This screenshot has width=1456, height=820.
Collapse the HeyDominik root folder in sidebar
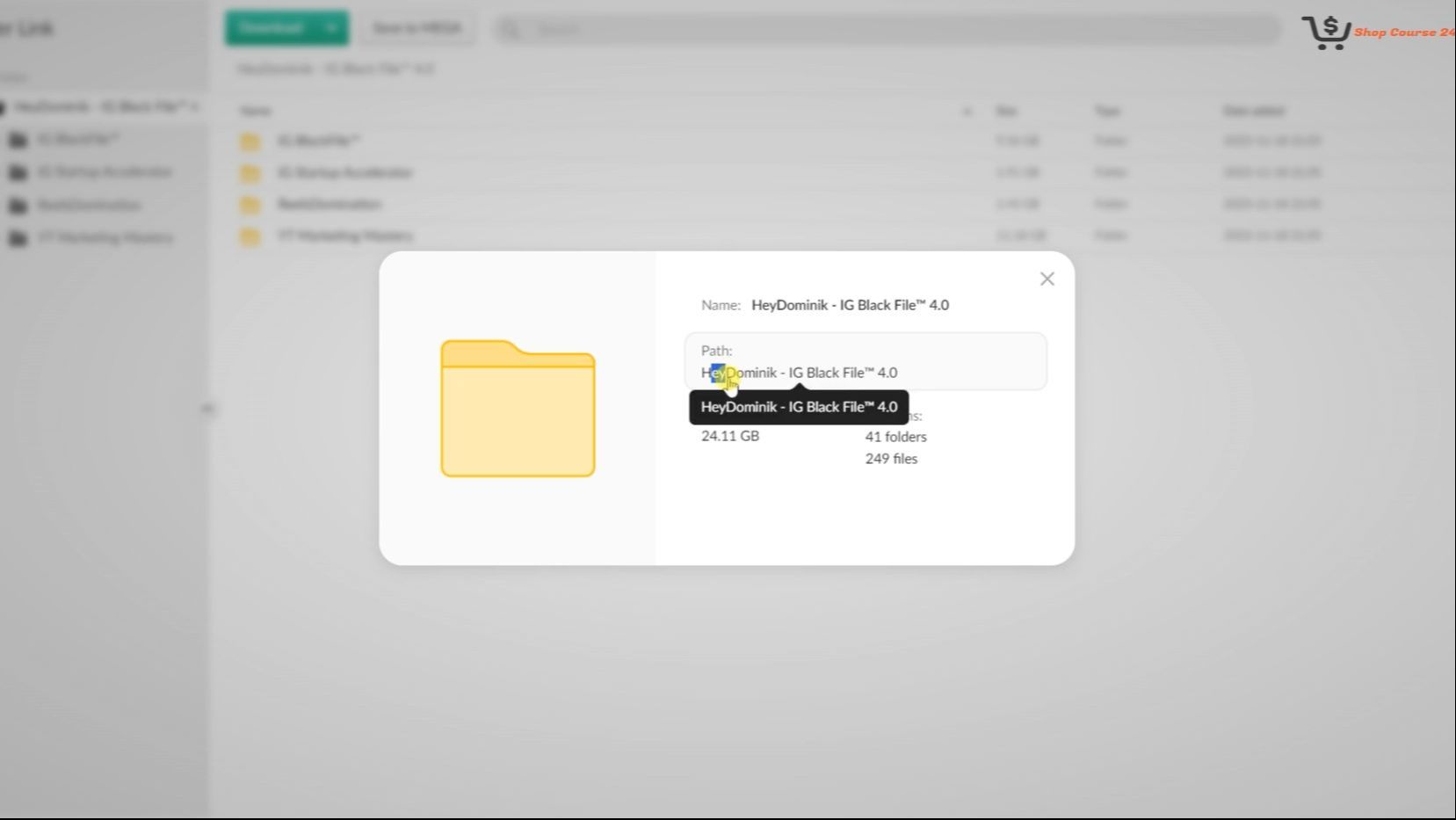click(4, 107)
